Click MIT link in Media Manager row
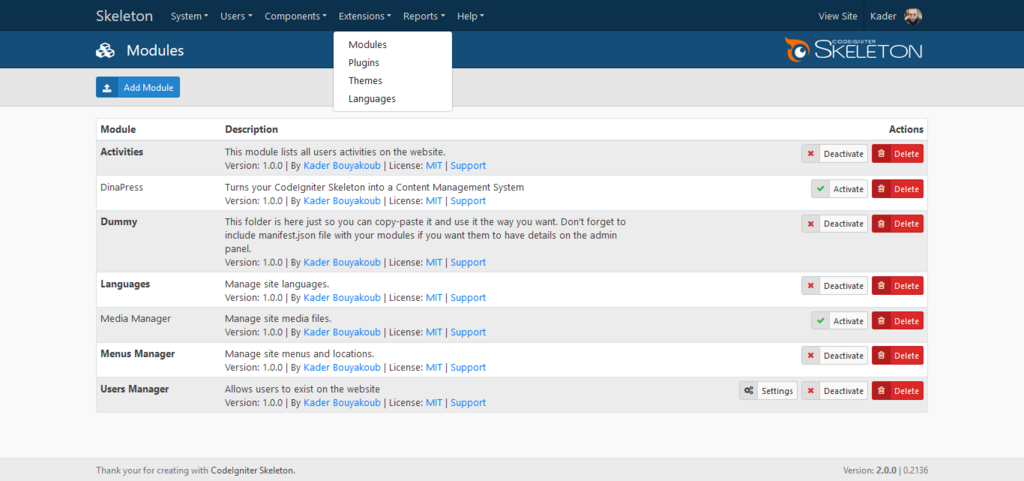Viewport: 1024px width, 481px height. tap(434, 332)
